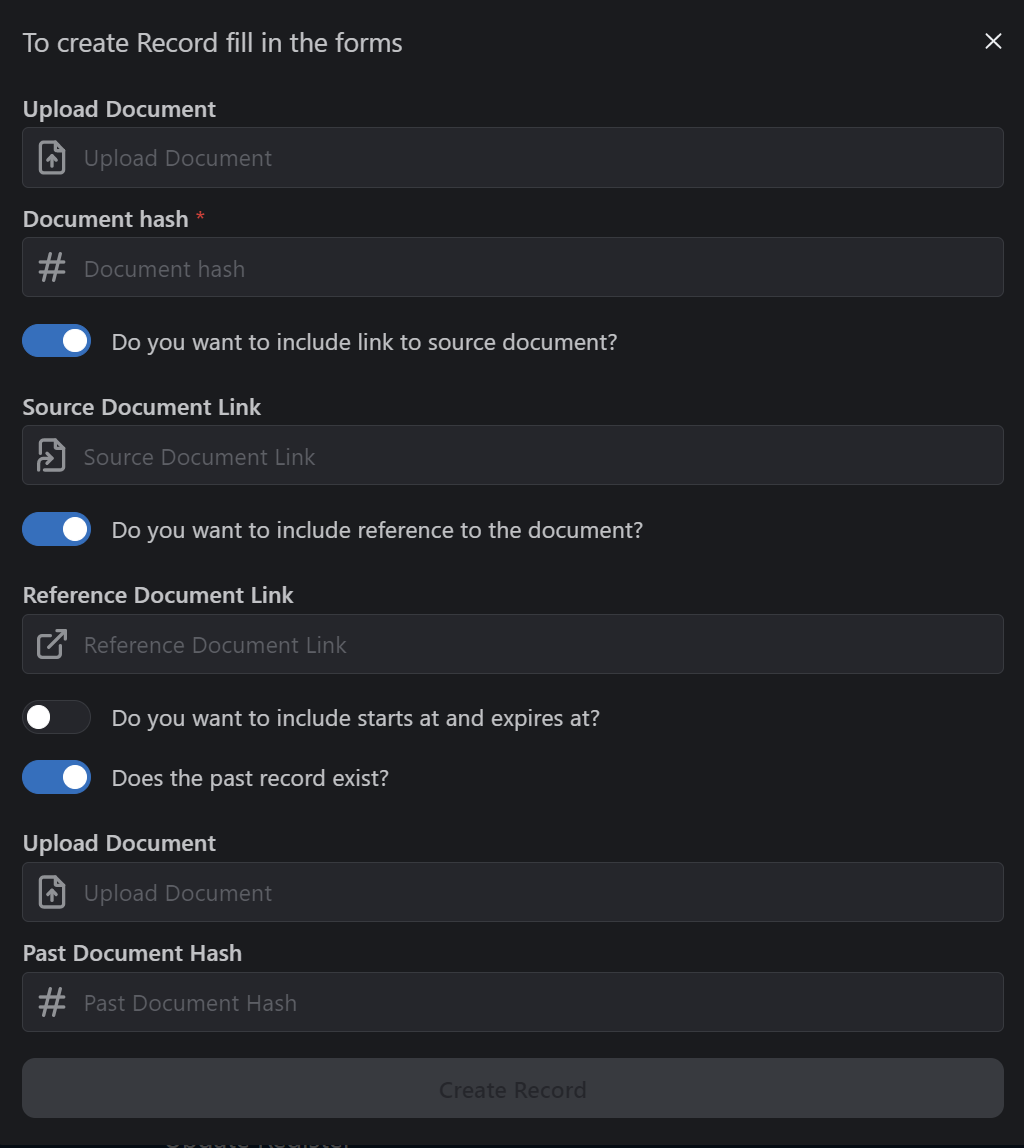The width and height of the screenshot is (1024, 1148).
Task: Switch off the past record exist toggle
Action: [56, 778]
